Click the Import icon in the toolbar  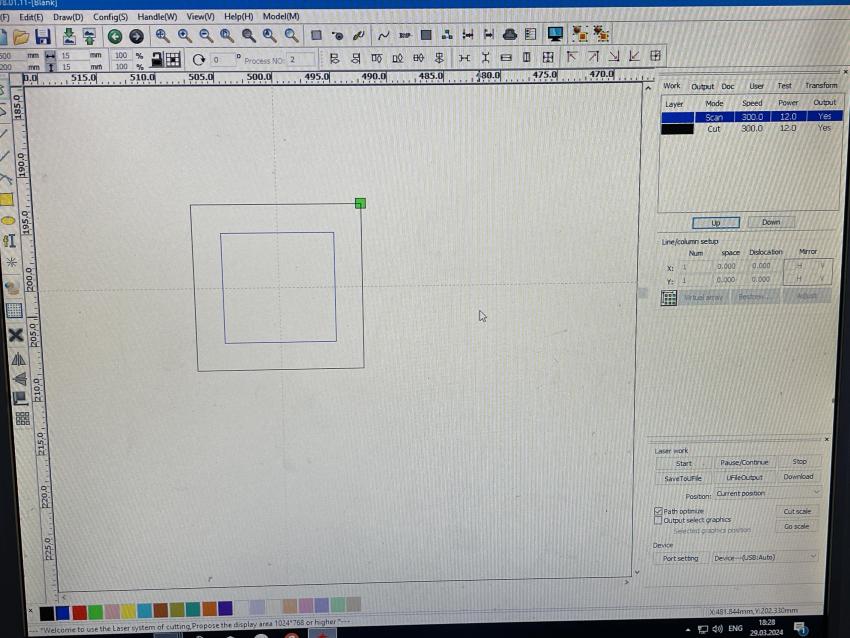point(69,36)
